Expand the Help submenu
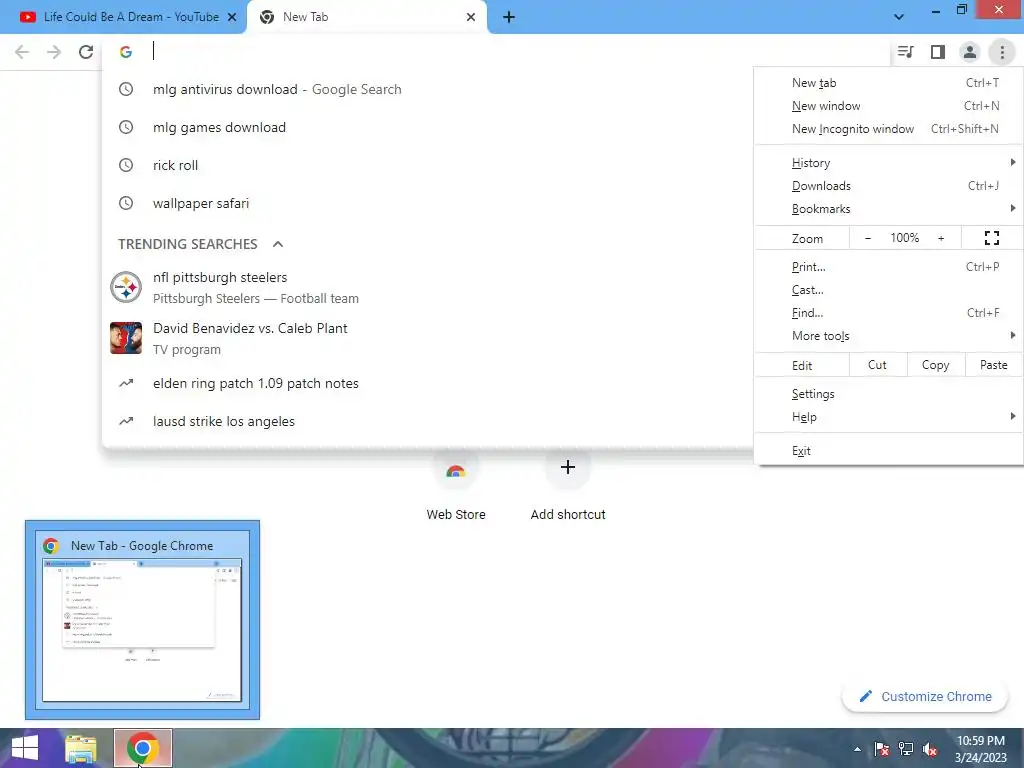1024x768 pixels. [x=889, y=417]
